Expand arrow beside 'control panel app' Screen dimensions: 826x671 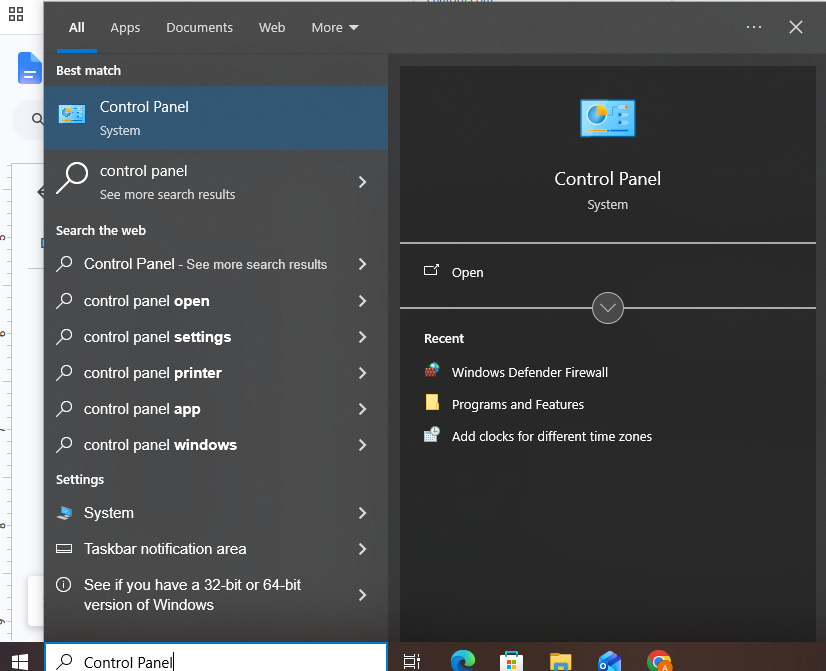pos(362,409)
